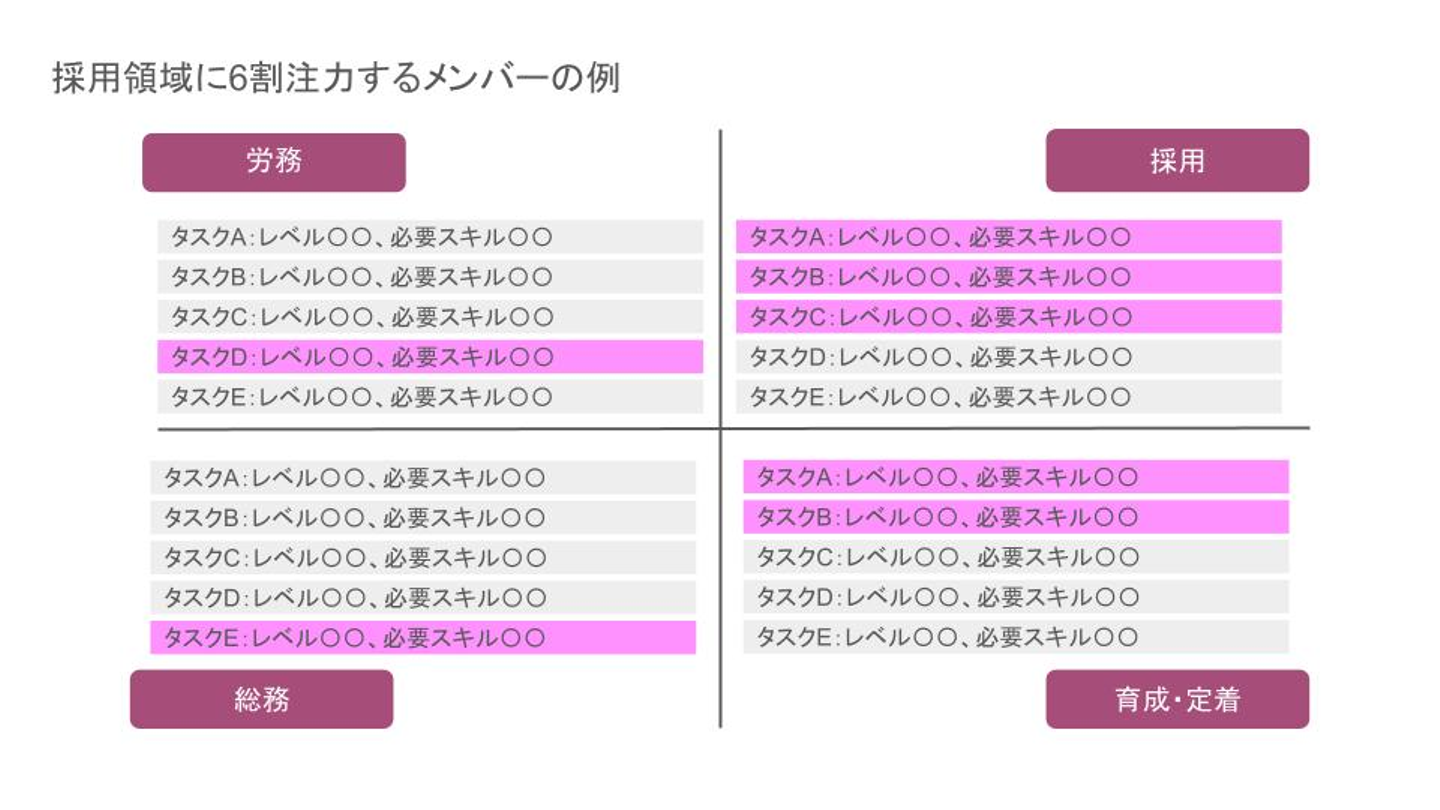Click タスクA row in the 労務 quadrant
The width and height of the screenshot is (1440, 810).
click(430, 237)
